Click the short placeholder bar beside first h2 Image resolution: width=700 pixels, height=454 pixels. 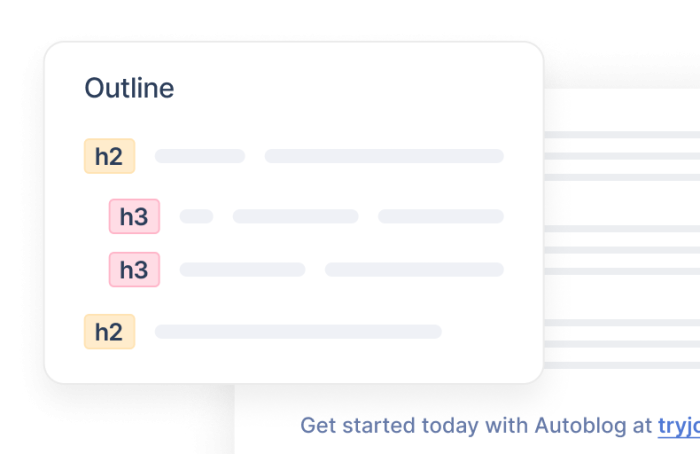[200, 156]
